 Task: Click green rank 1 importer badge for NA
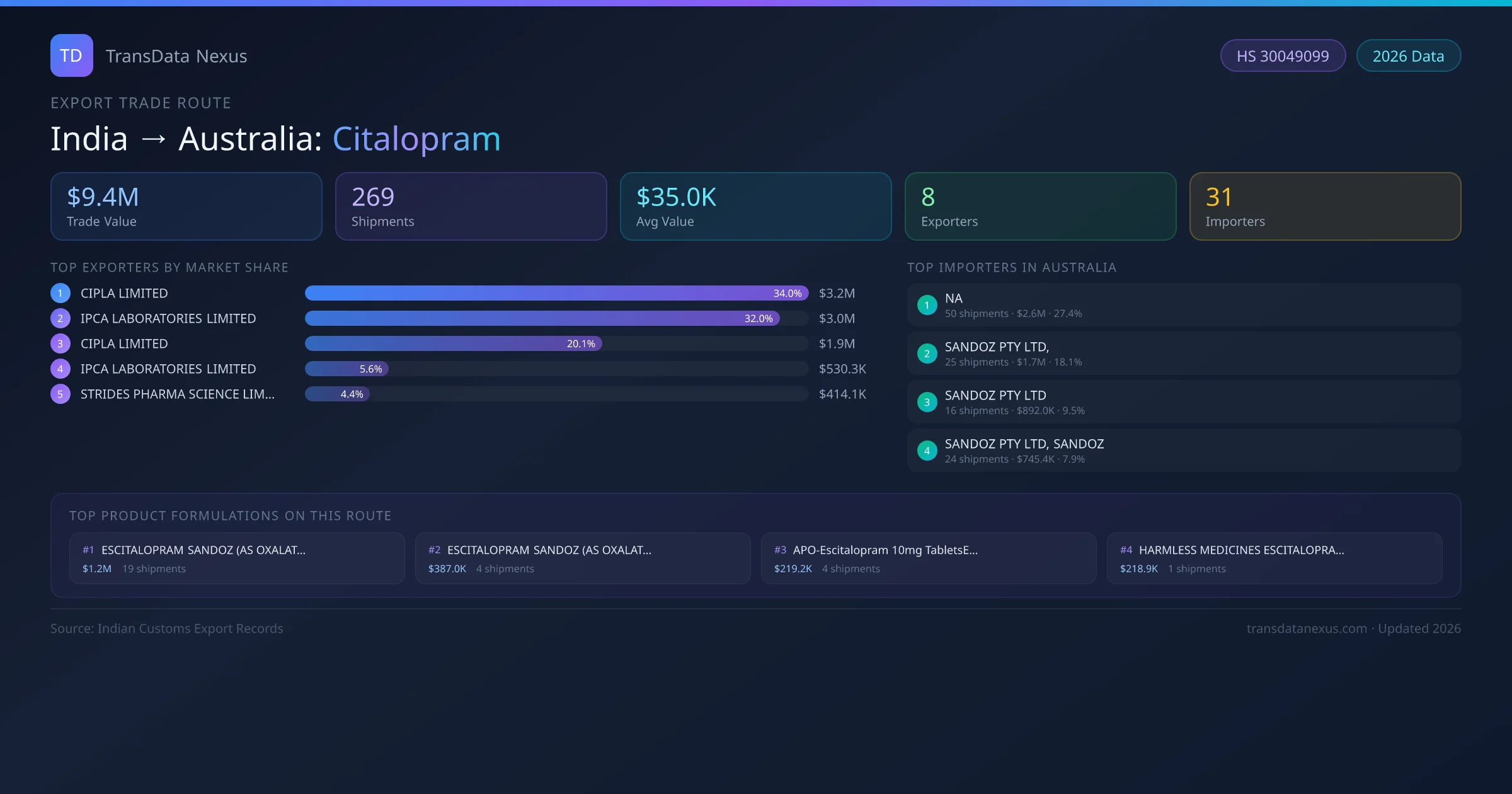[927, 305]
